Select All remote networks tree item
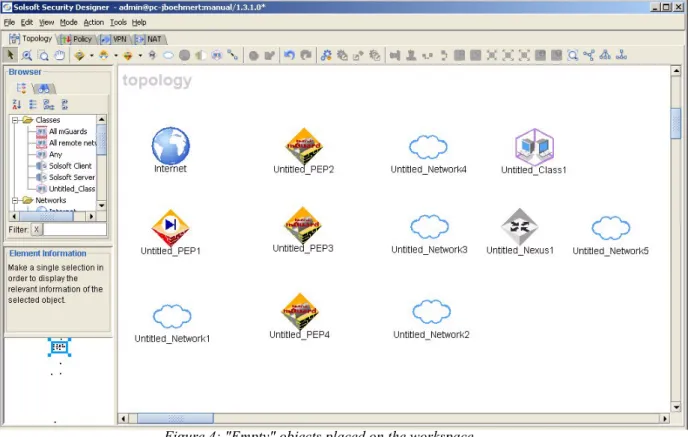This screenshot has width=688, height=437. tap(66, 143)
